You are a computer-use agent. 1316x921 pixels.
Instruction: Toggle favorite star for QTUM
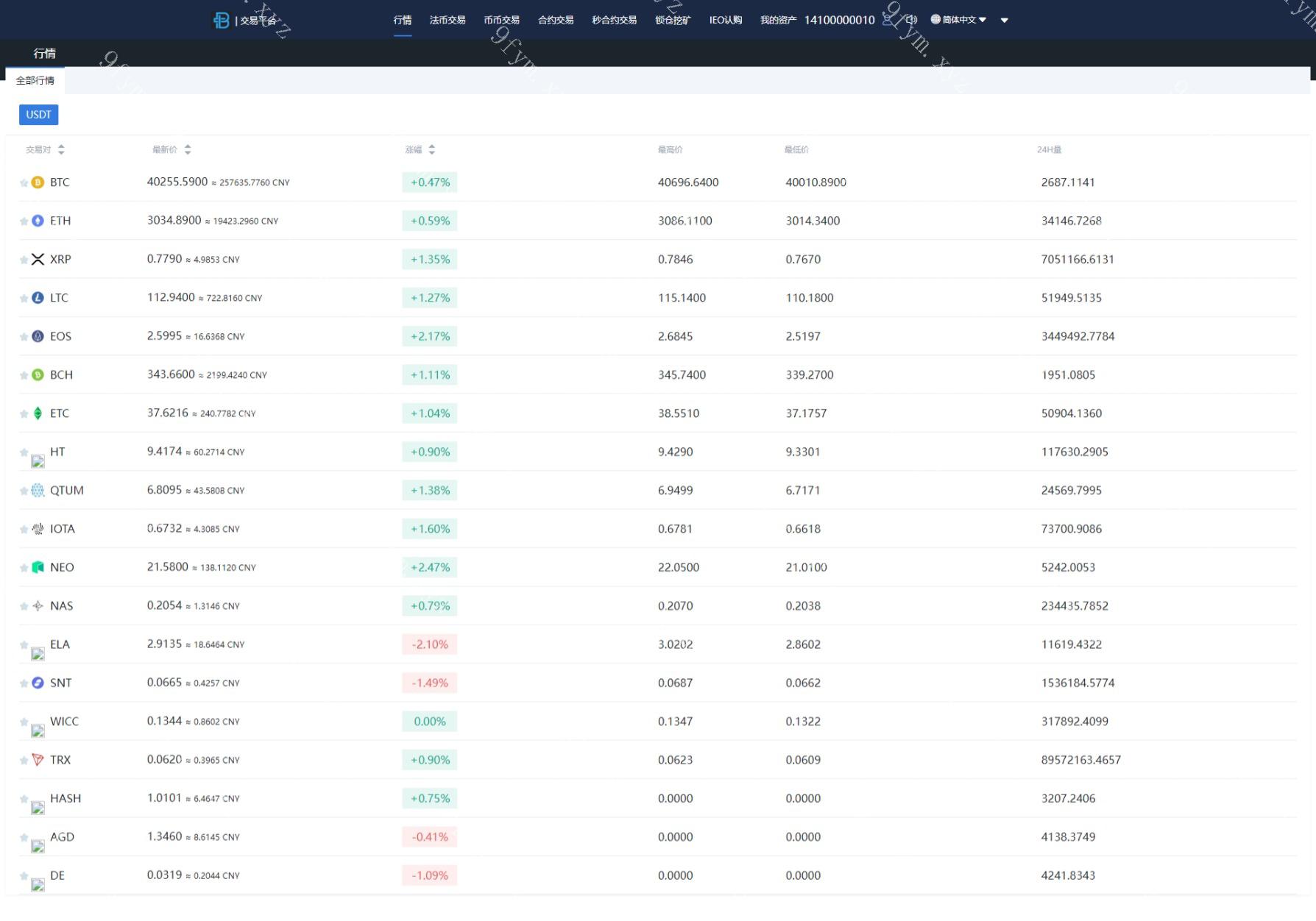point(24,491)
